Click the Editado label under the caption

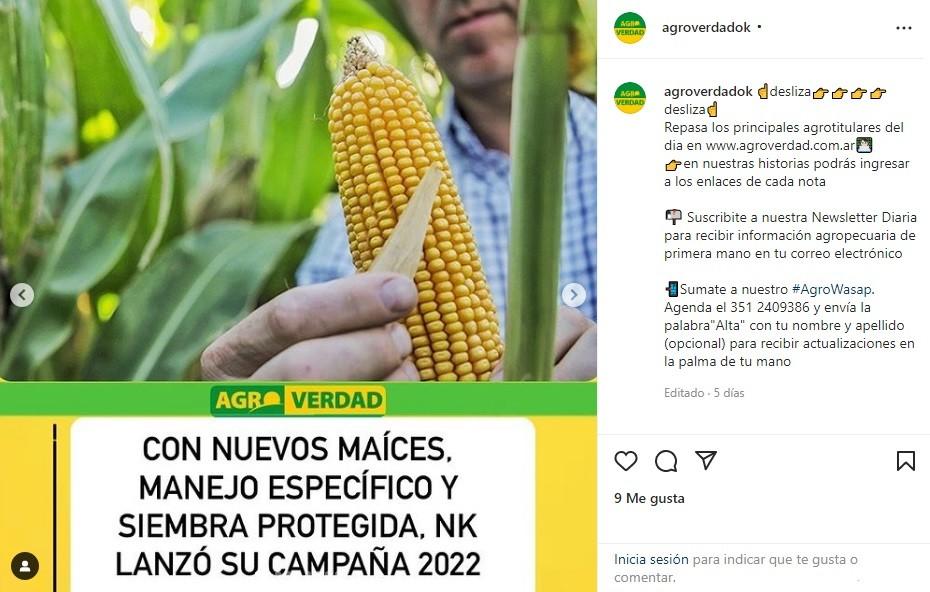pos(684,393)
